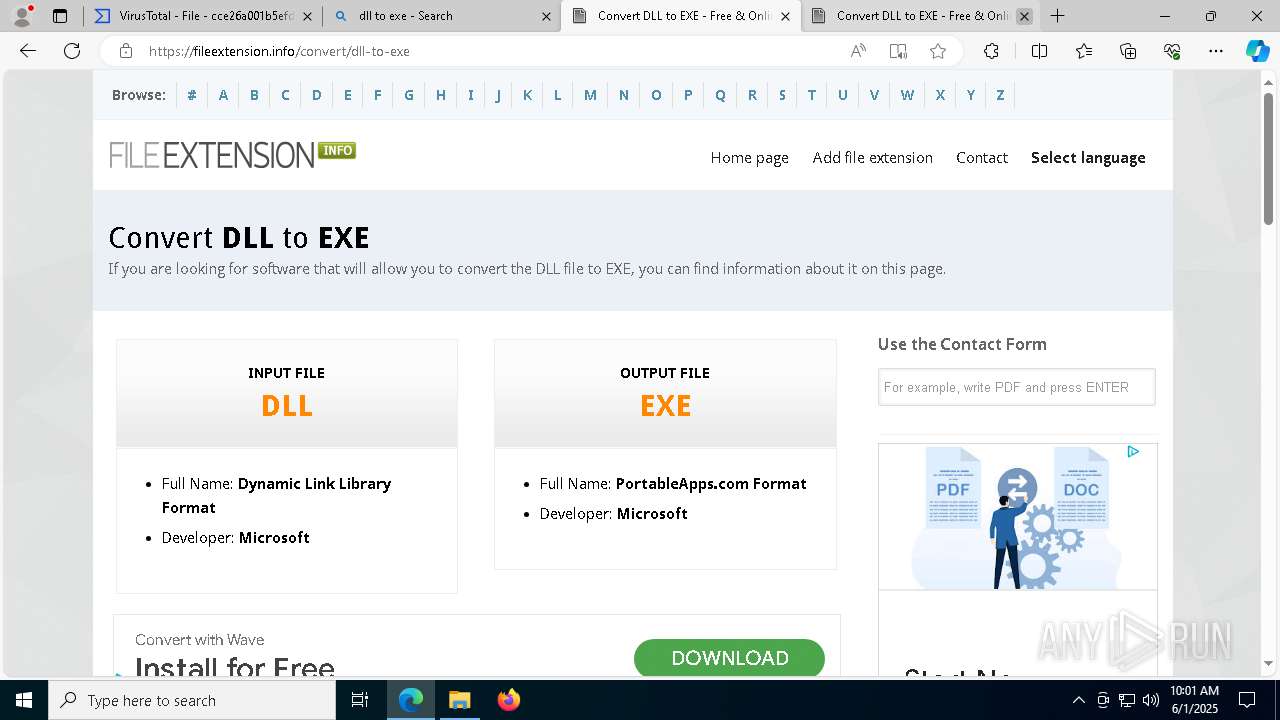The width and height of the screenshot is (1280, 720).
Task: Click the DLL input file heading
Action: click(286, 405)
